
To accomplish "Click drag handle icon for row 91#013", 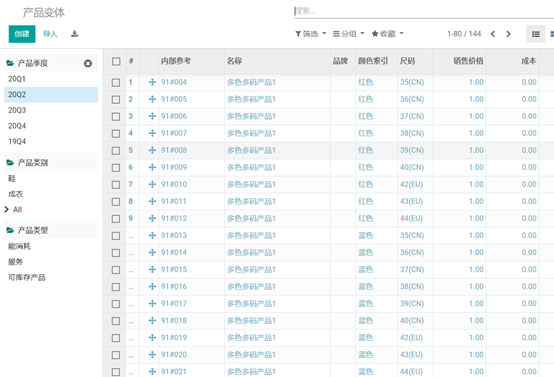I will pos(152,235).
